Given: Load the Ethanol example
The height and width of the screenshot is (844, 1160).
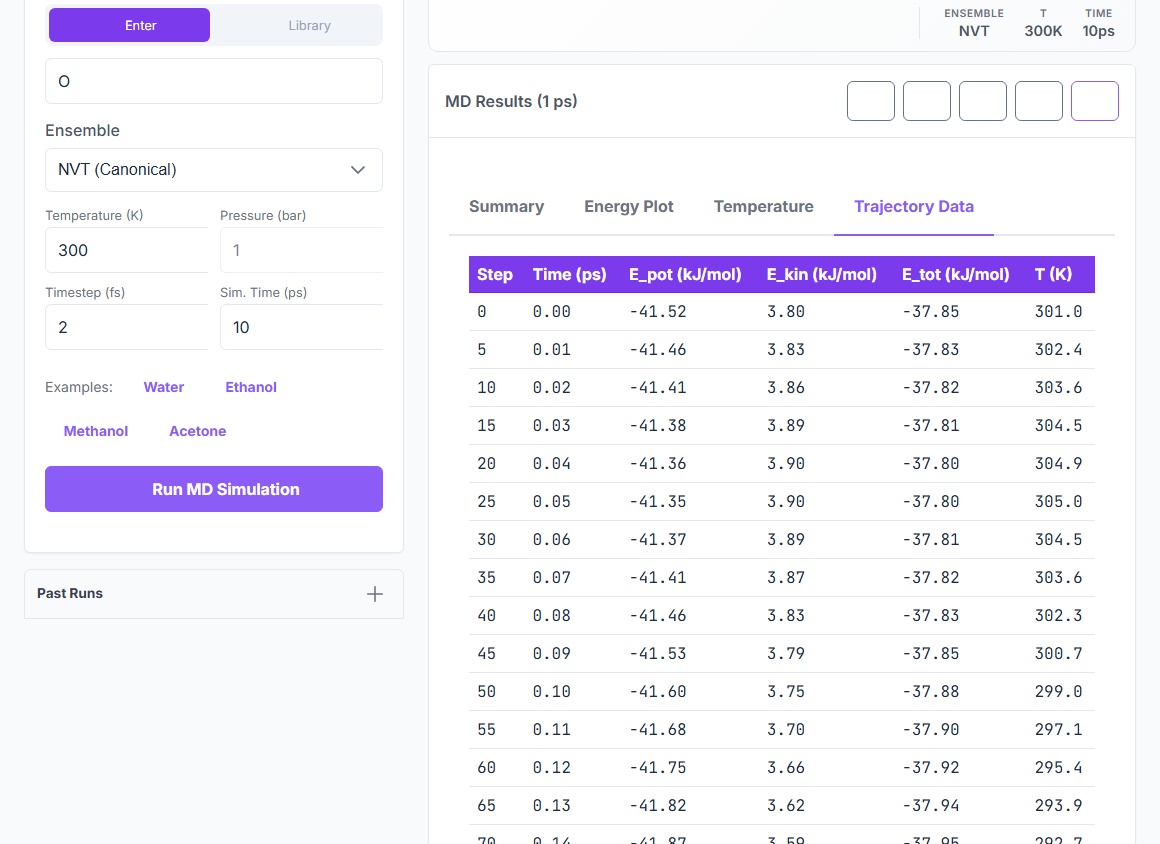Looking at the screenshot, I should [251, 387].
